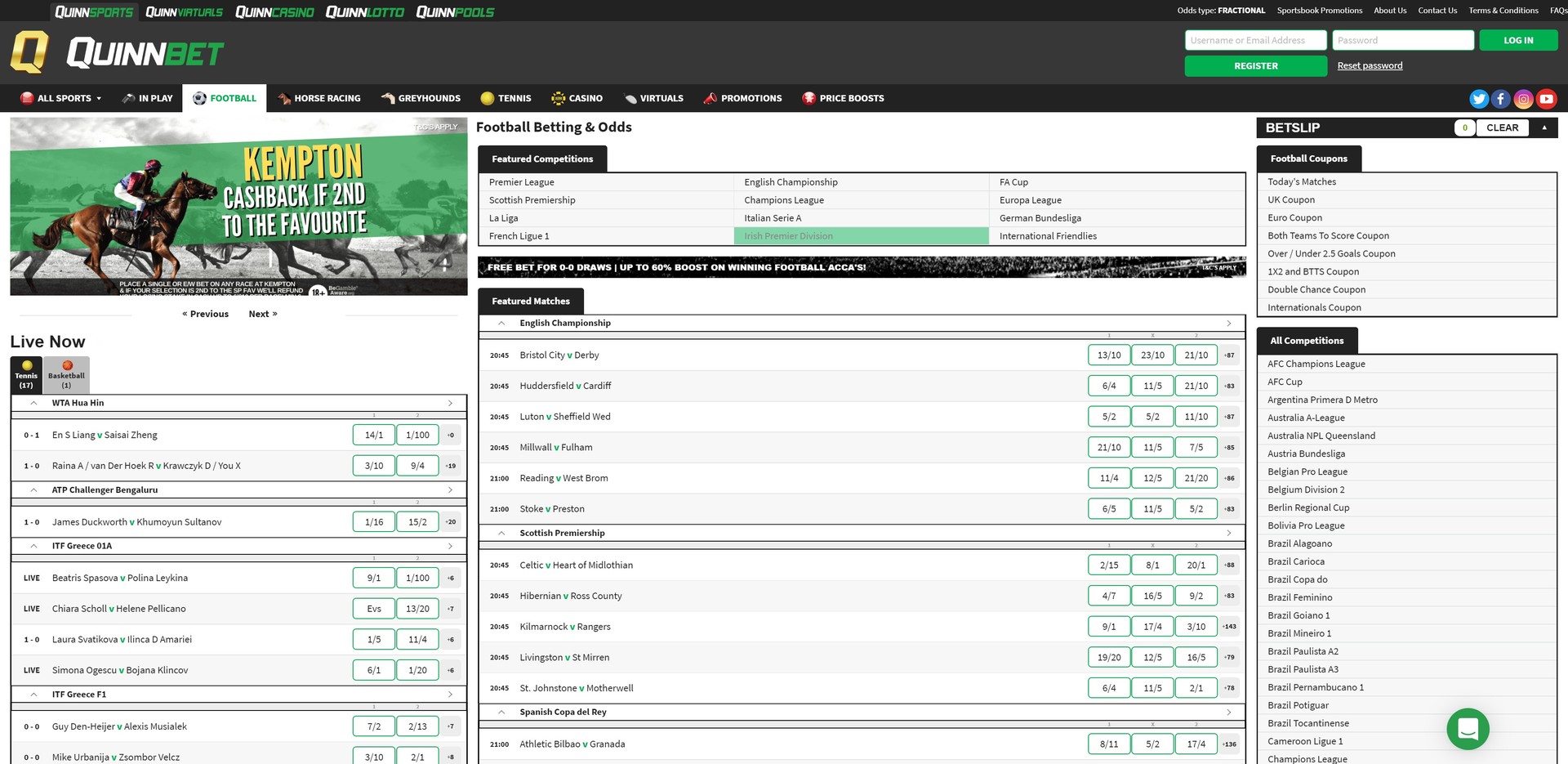
Task: Collapse the ITF Greece 01A section
Action: tap(33, 547)
